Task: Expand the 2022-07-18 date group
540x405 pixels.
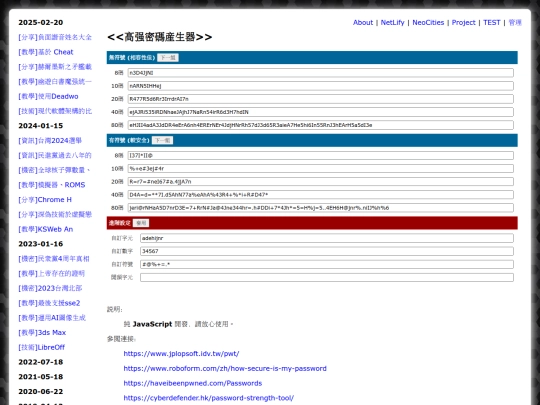Action: point(41,362)
